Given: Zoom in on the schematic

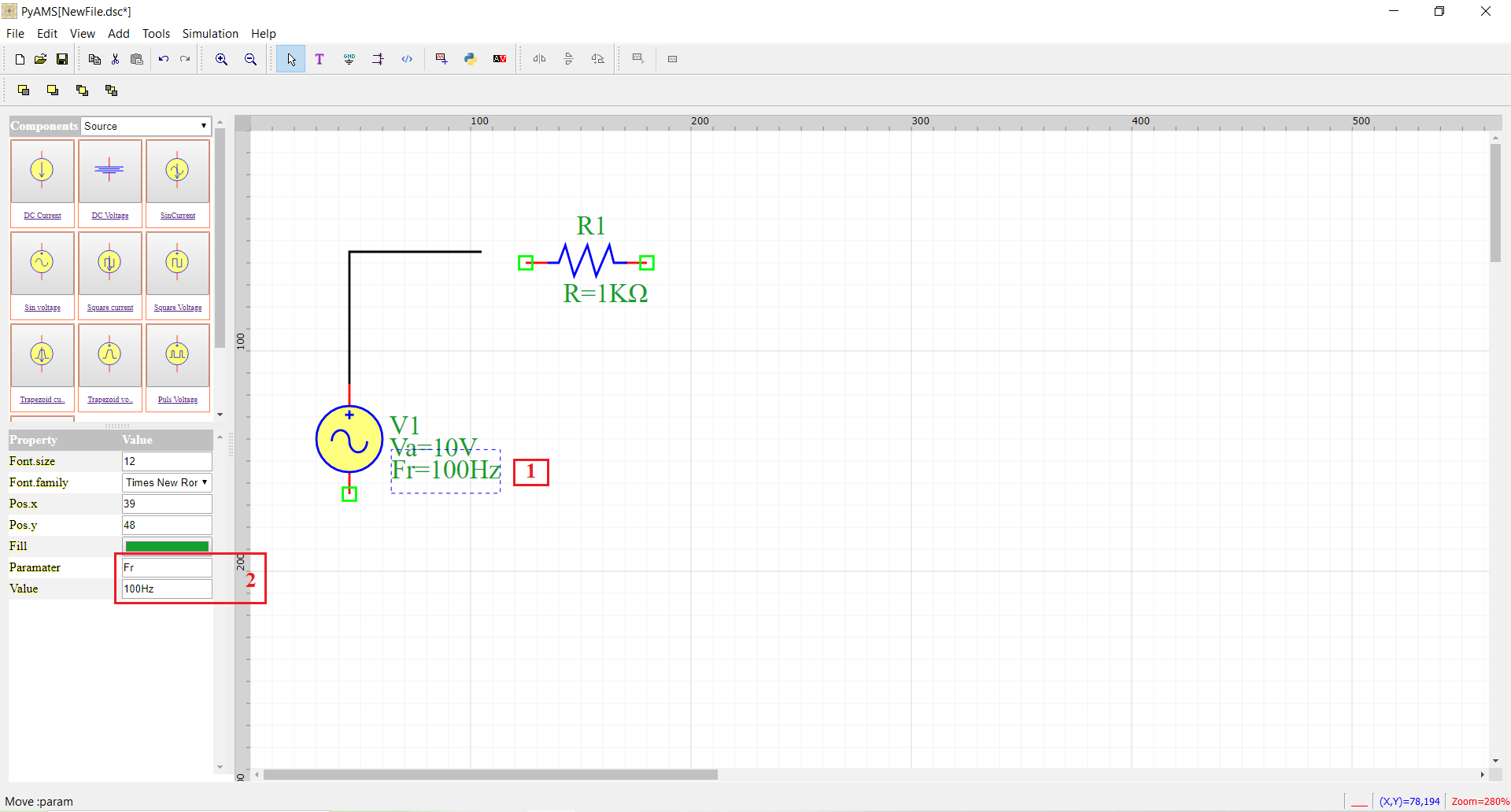Looking at the screenshot, I should click(222, 59).
